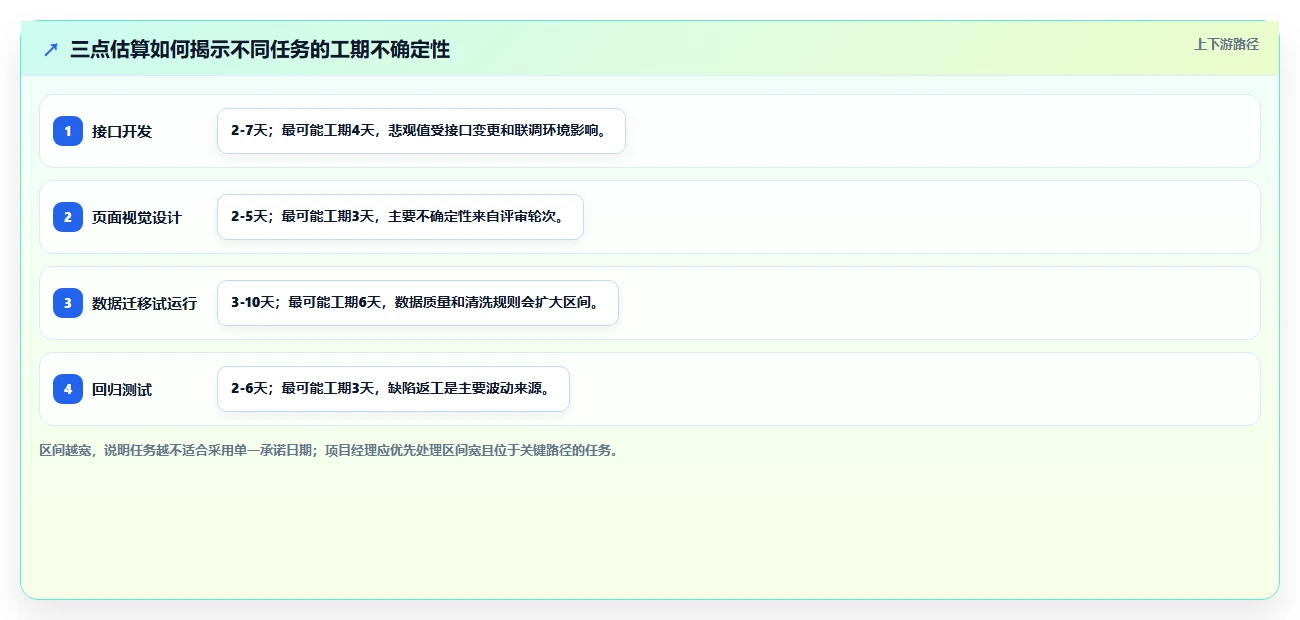Select the 页面视觉设计 task name
This screenshot has width=1300, height=620.
(x=137, y=217)
